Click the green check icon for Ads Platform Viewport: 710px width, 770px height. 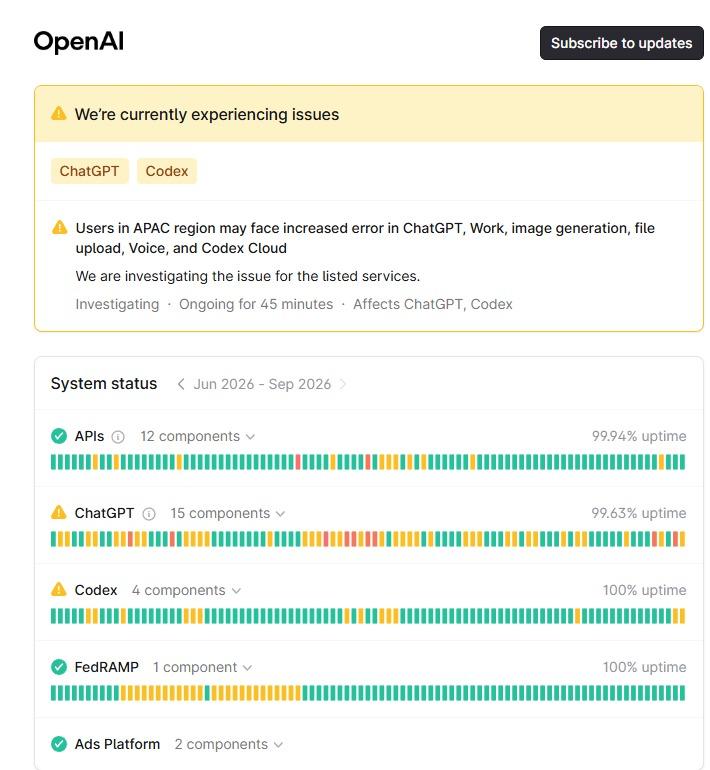59,744
